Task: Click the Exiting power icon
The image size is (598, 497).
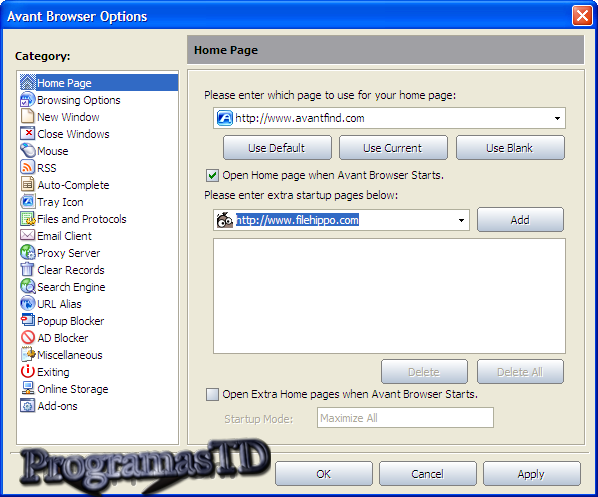Action: [x=27, y=372]
